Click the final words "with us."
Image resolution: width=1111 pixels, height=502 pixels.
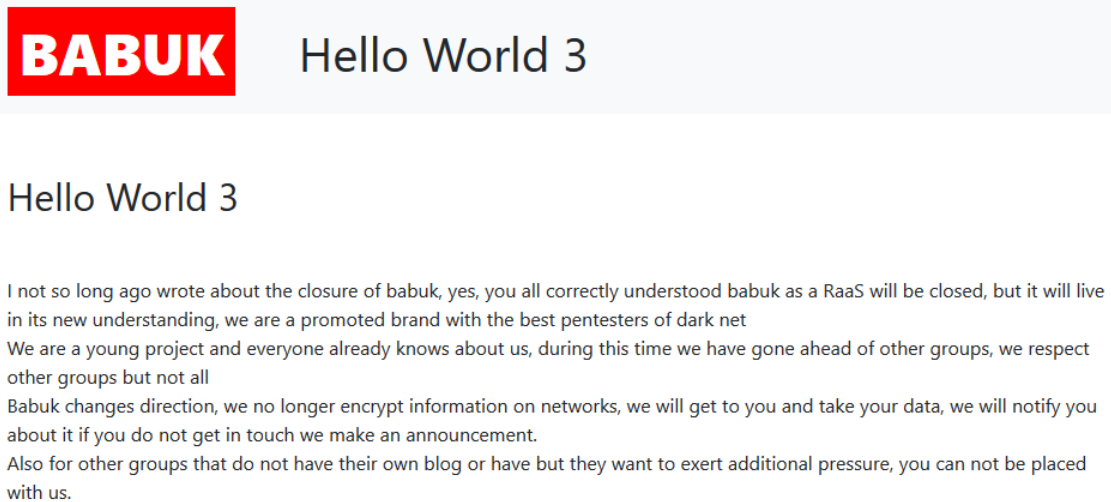40,493
